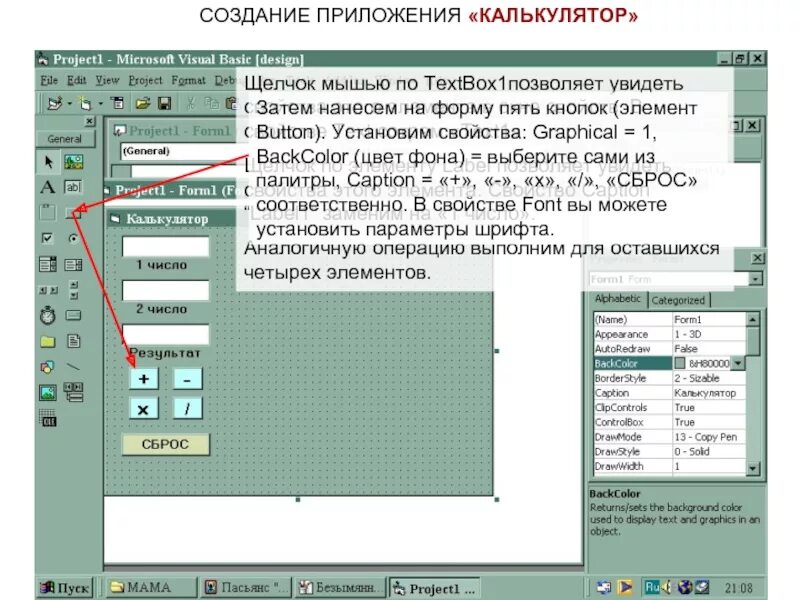Click the text box above 'Результат'
Screen dimensions: 800x600
[165, 335]
